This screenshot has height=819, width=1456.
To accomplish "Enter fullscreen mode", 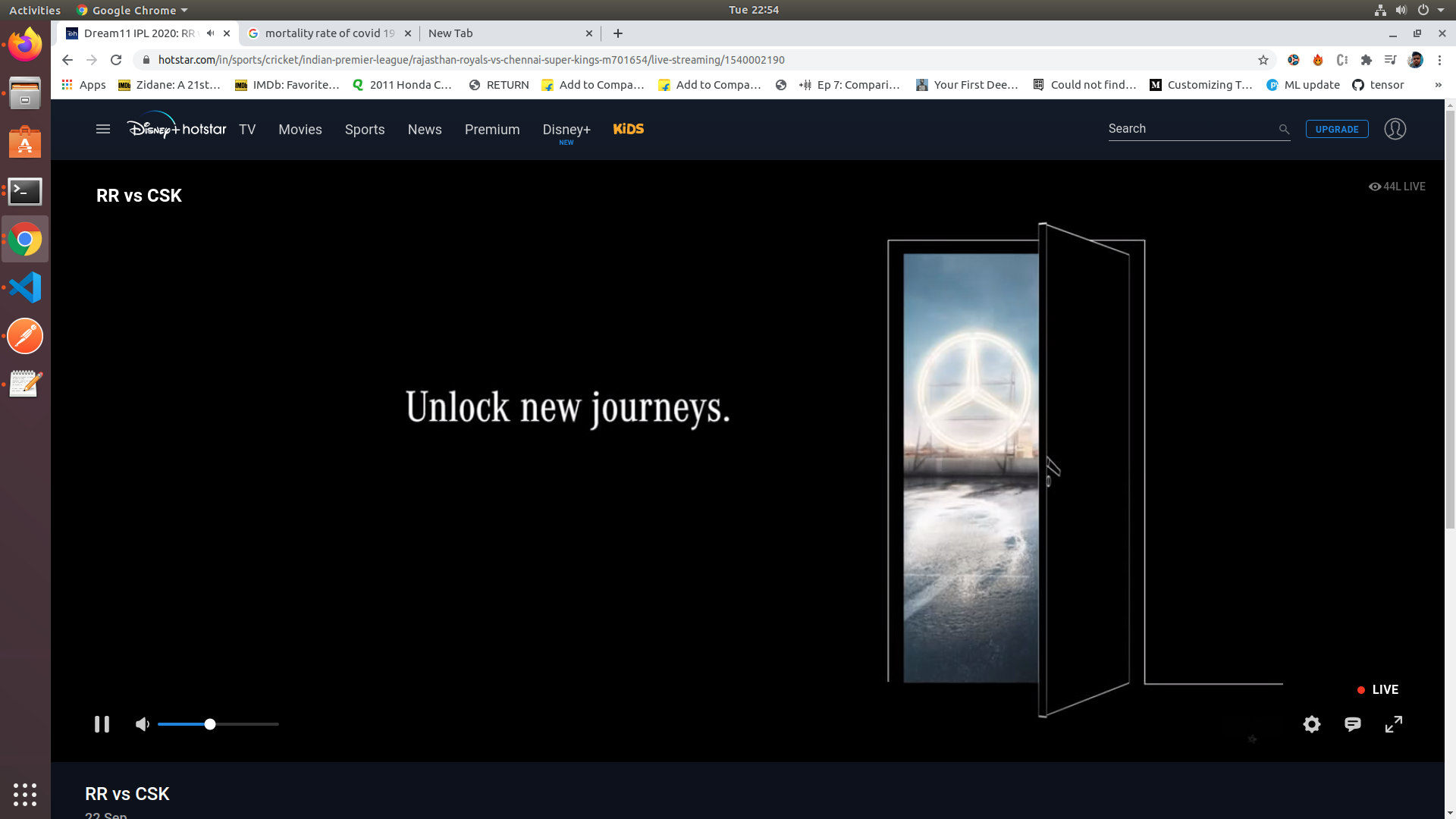I will pyautogui.click(x=1394, y=724).
